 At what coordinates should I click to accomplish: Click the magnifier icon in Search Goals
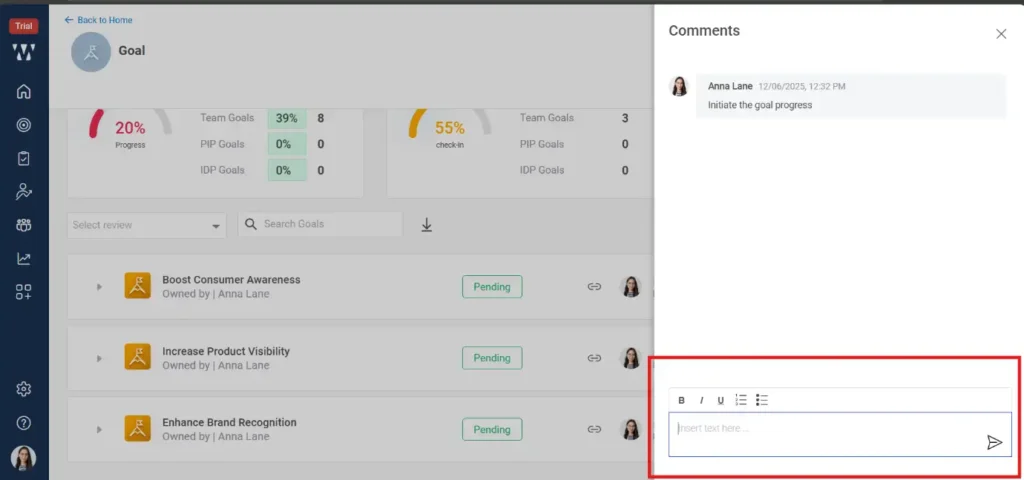click(250, 224)
